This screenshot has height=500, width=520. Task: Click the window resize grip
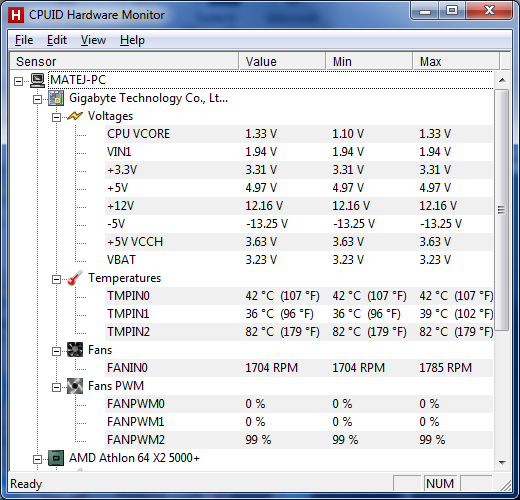click(x=505, y=486)
